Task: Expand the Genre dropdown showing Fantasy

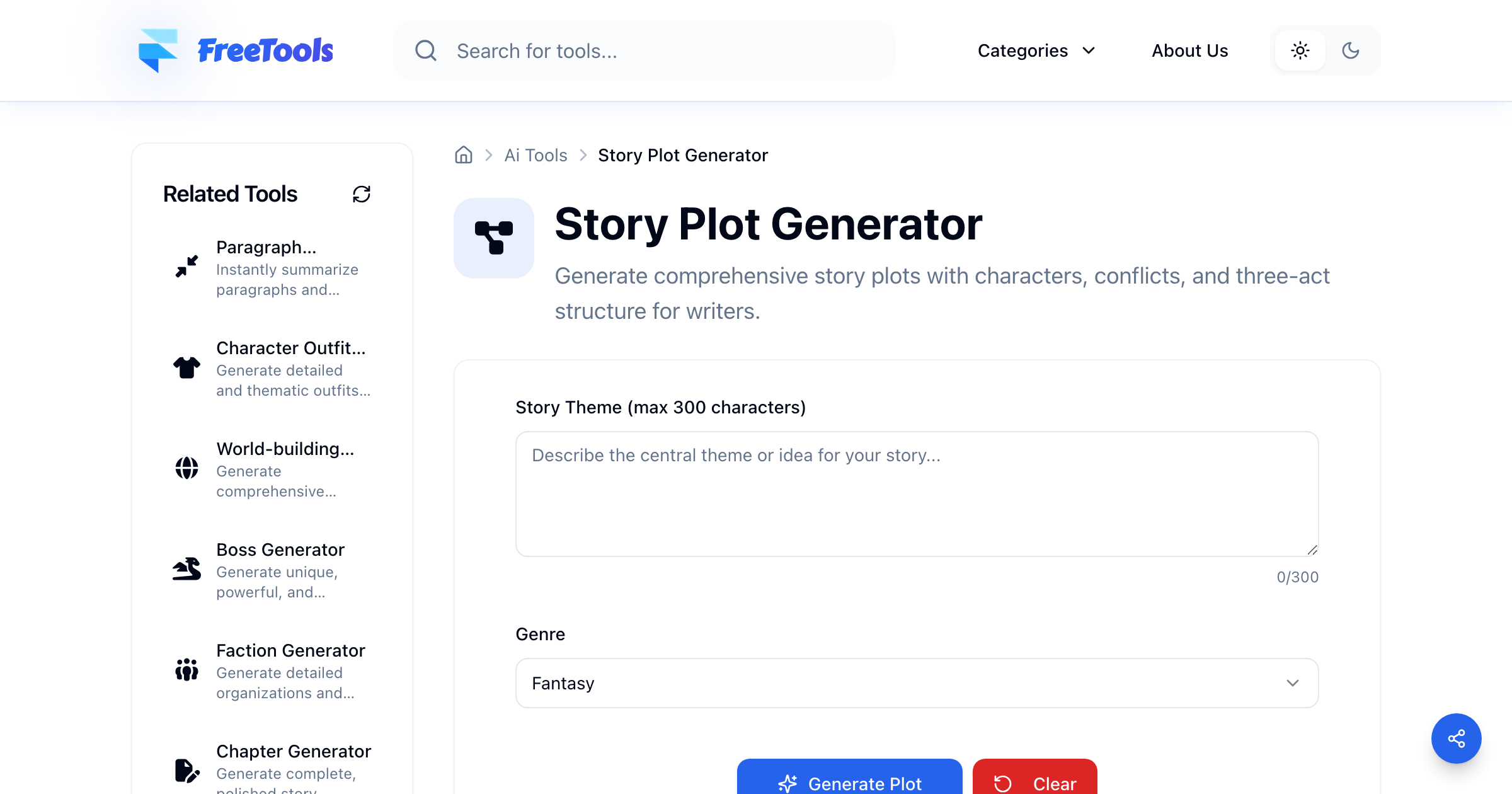Action: [917, 683]
